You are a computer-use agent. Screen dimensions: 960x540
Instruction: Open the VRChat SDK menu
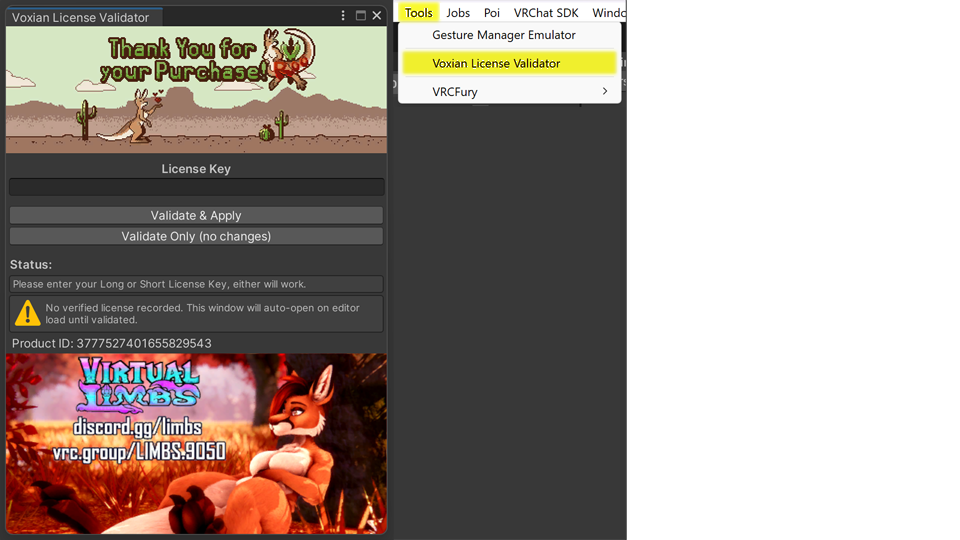(546, 13)
